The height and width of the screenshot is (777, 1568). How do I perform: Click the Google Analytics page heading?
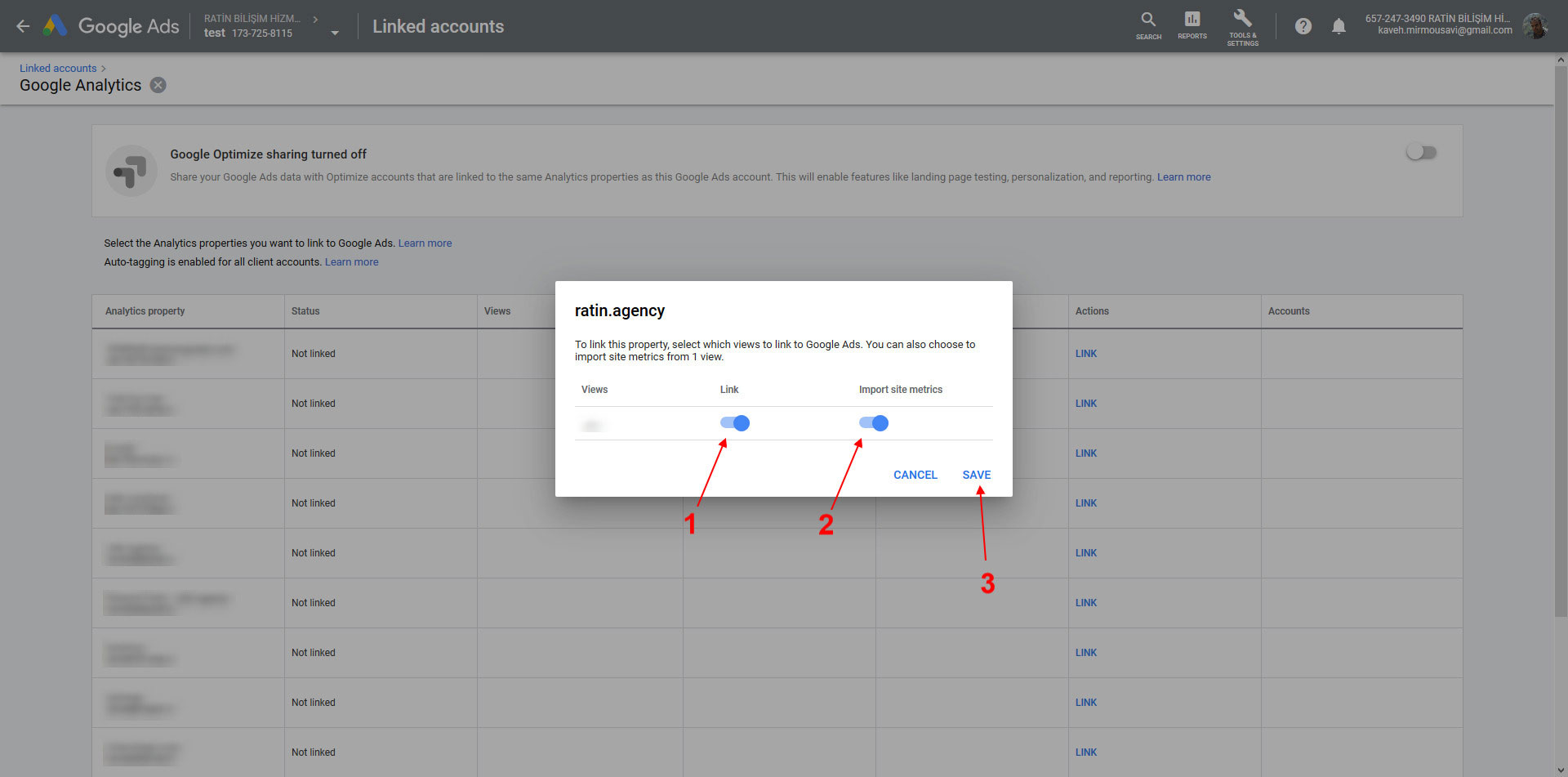click(x=80, y=85)
